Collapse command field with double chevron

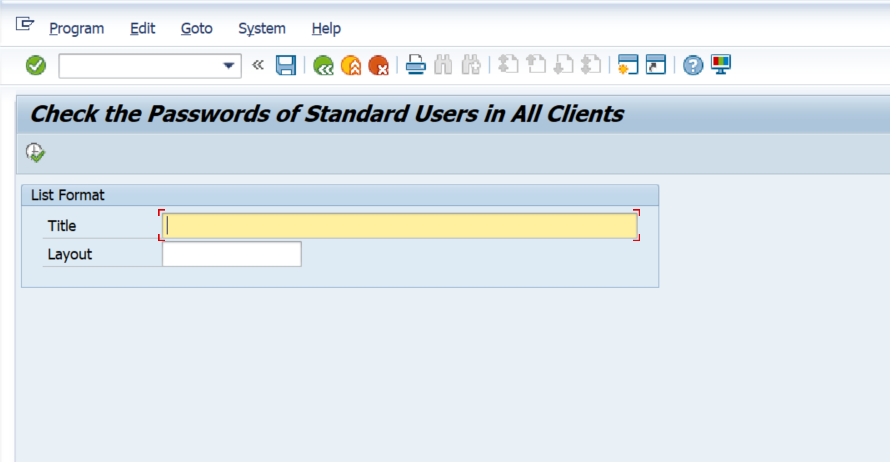(258, 66)
